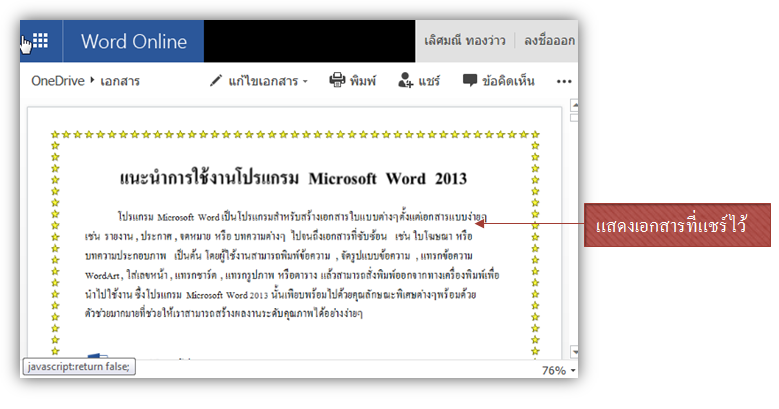Click the scrollbar down arrow
This screenshot has height=409, width=779.
[x=574, y=351]
